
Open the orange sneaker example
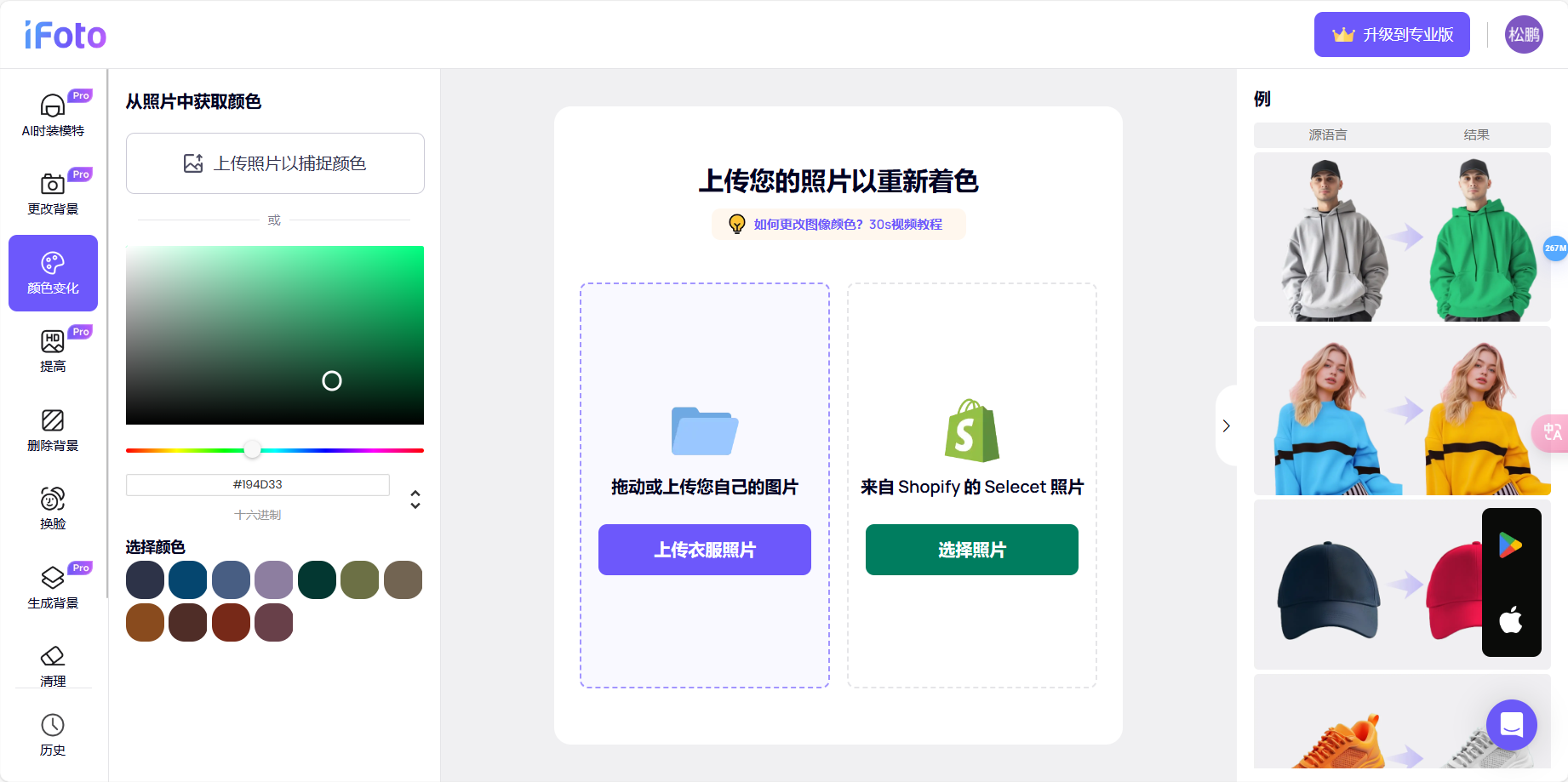[1402, 722]
